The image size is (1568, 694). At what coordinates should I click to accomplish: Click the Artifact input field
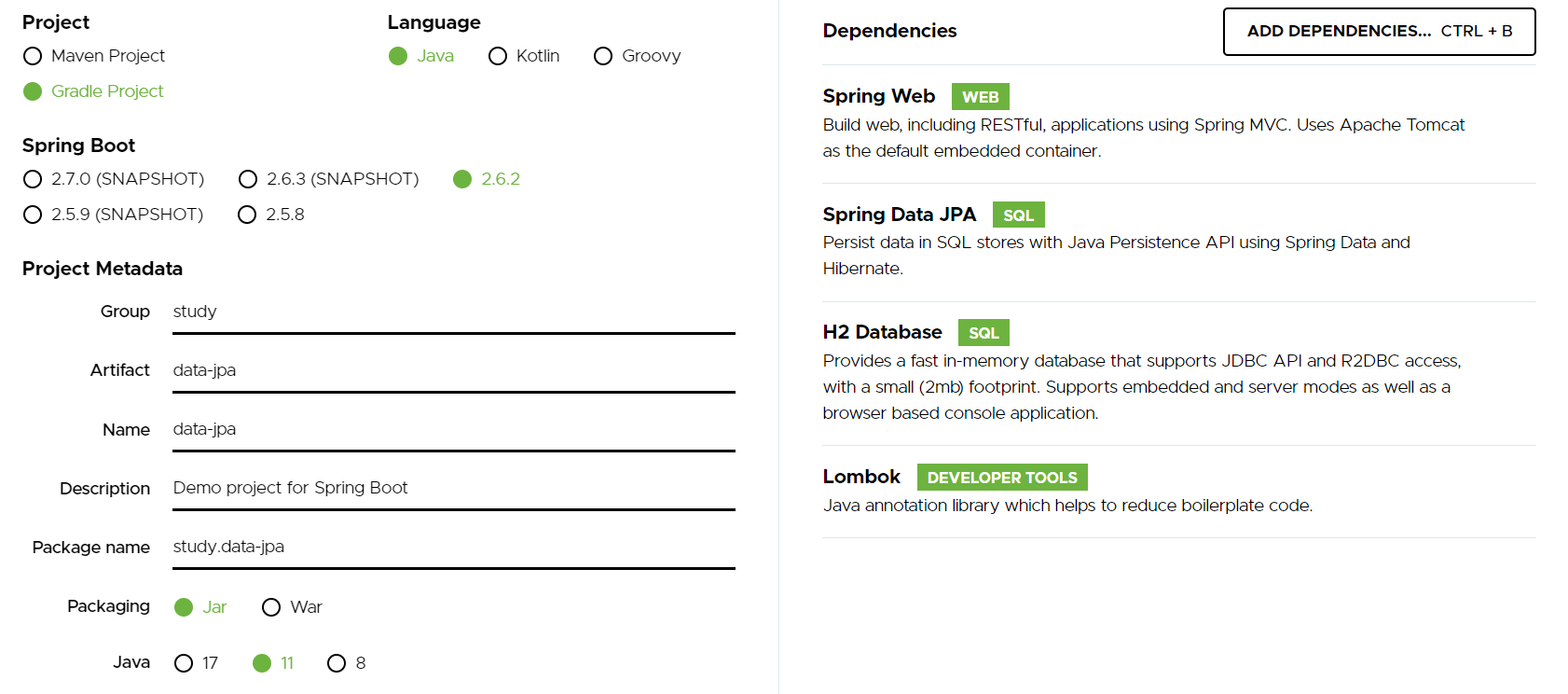(x=454, y=371)
